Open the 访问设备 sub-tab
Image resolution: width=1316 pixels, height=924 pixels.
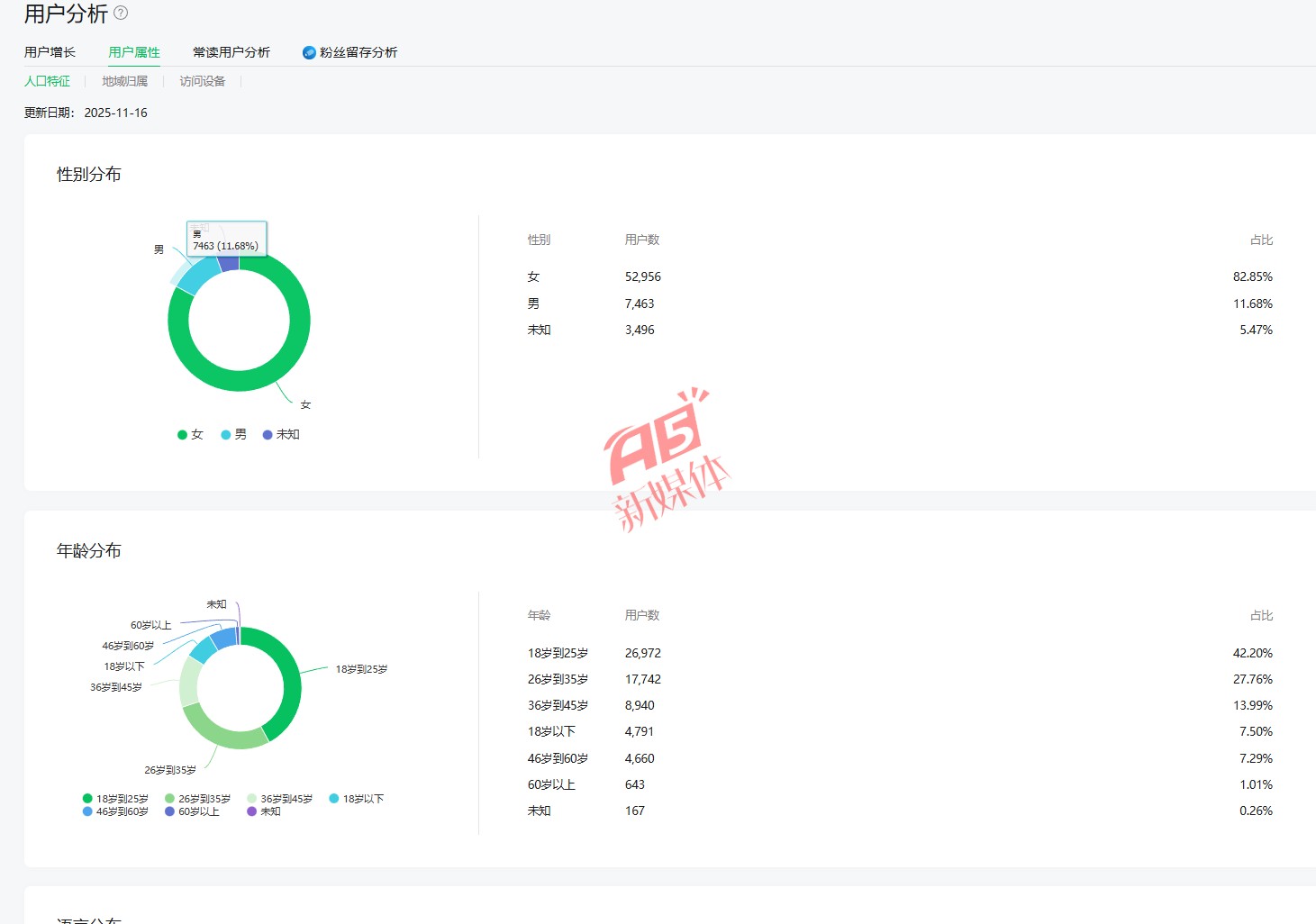(202, 81)
